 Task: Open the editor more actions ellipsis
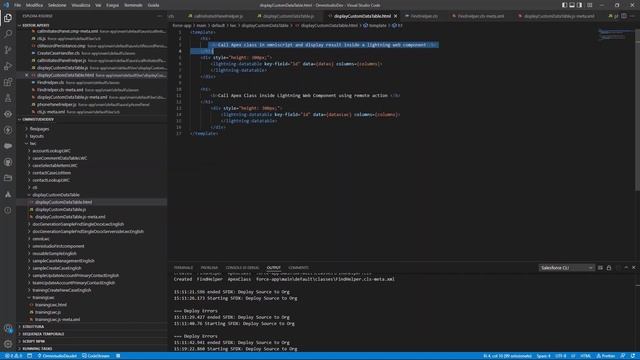point(633,16)
